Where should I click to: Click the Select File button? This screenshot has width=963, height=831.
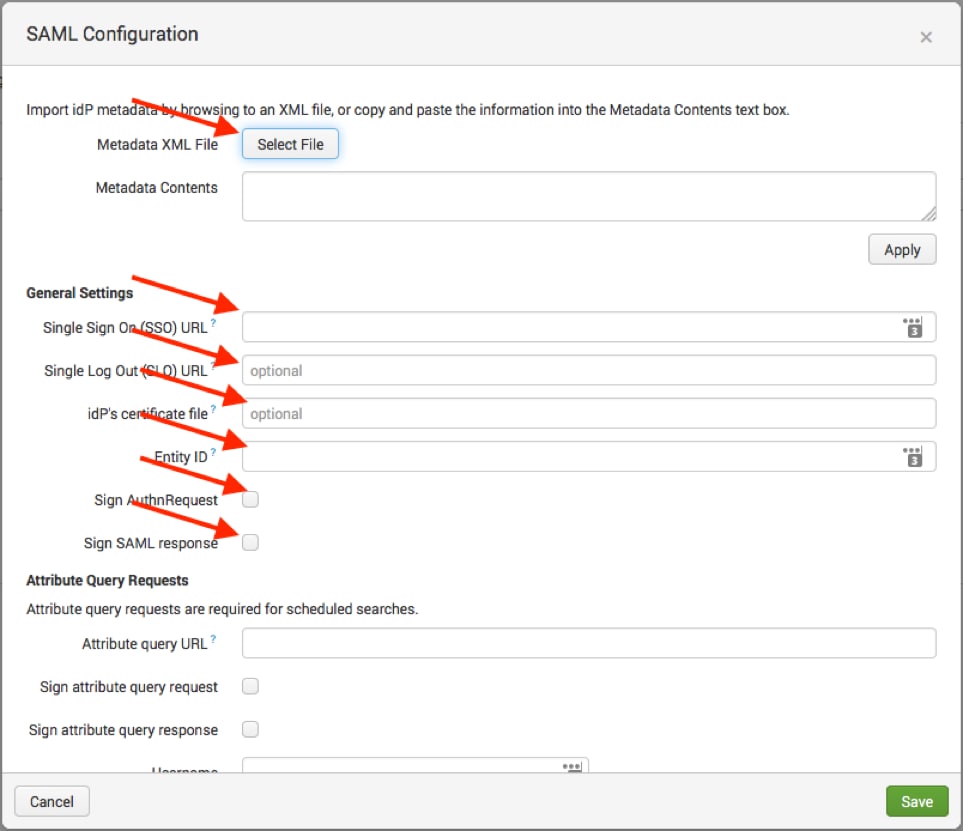tap(290, 144)
